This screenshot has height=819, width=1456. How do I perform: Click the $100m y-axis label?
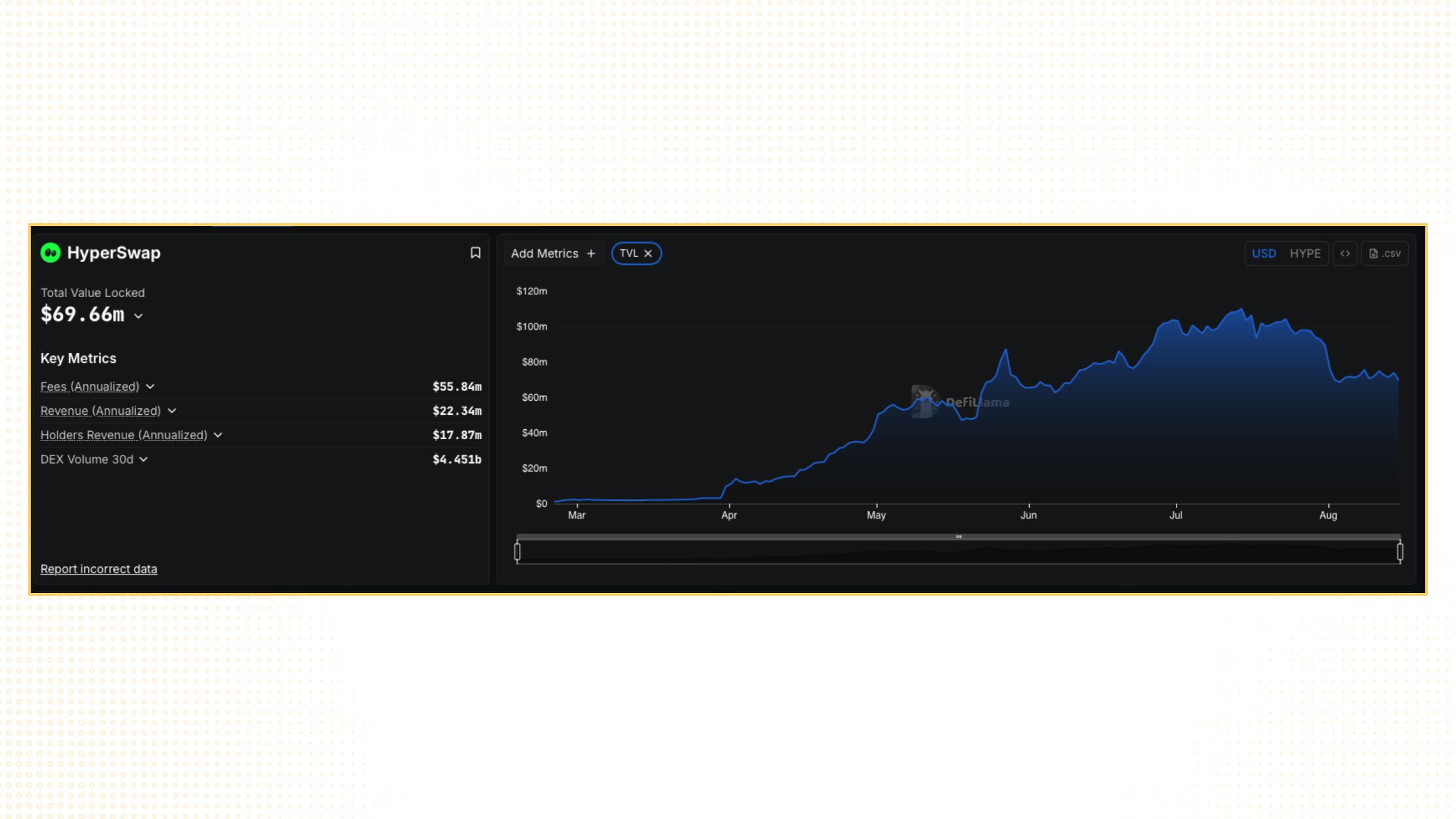(532, 326)
